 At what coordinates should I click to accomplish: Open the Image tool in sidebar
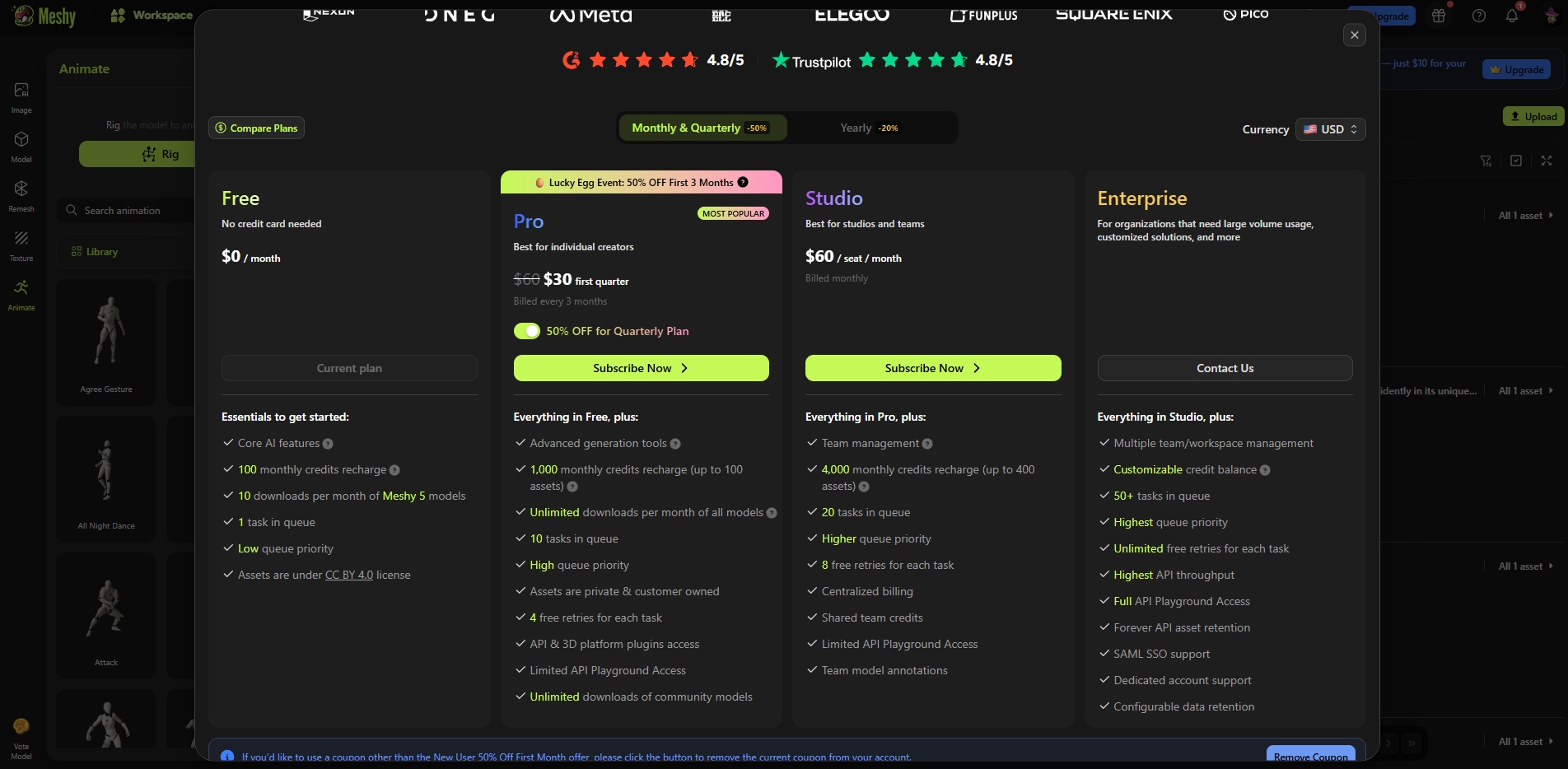coord(21,96)
